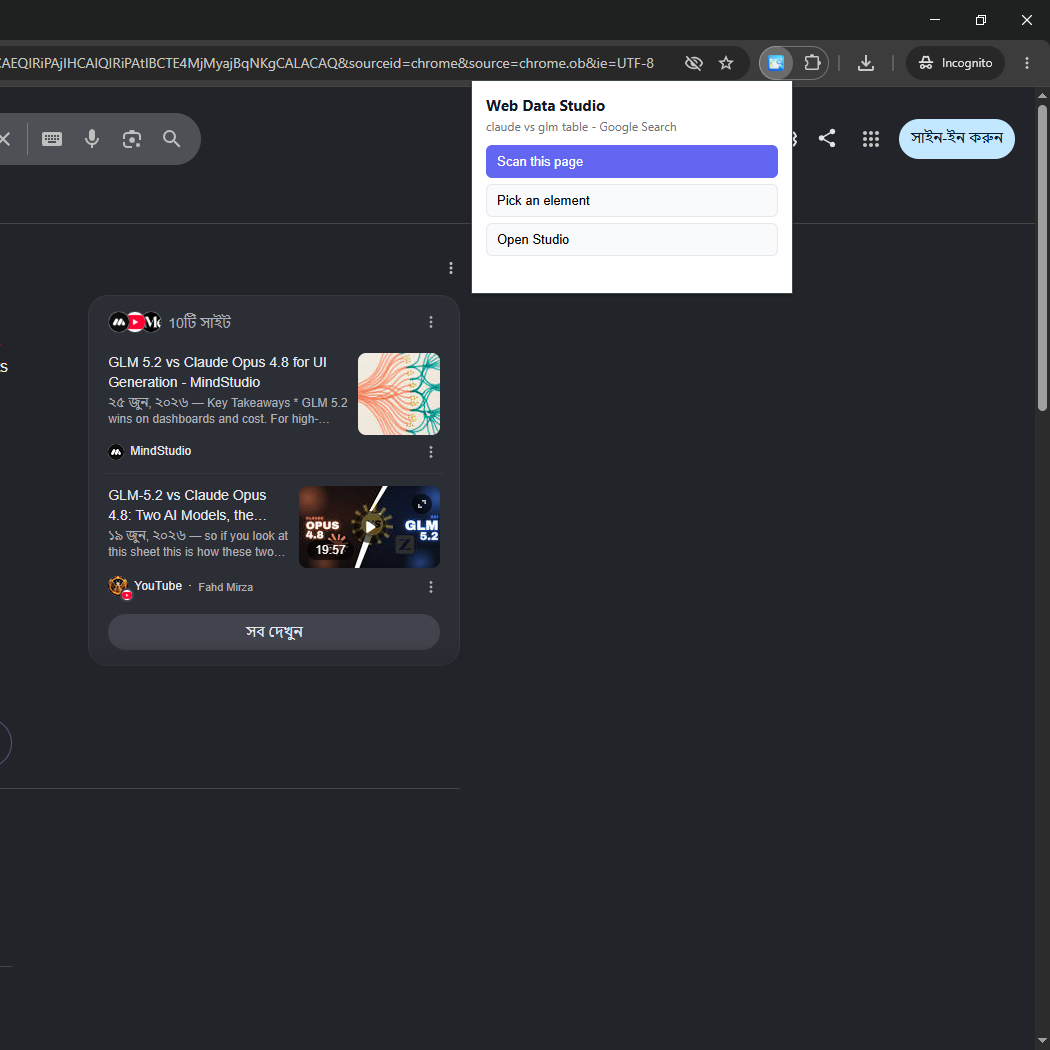Minimize the Chrome window

935,20
